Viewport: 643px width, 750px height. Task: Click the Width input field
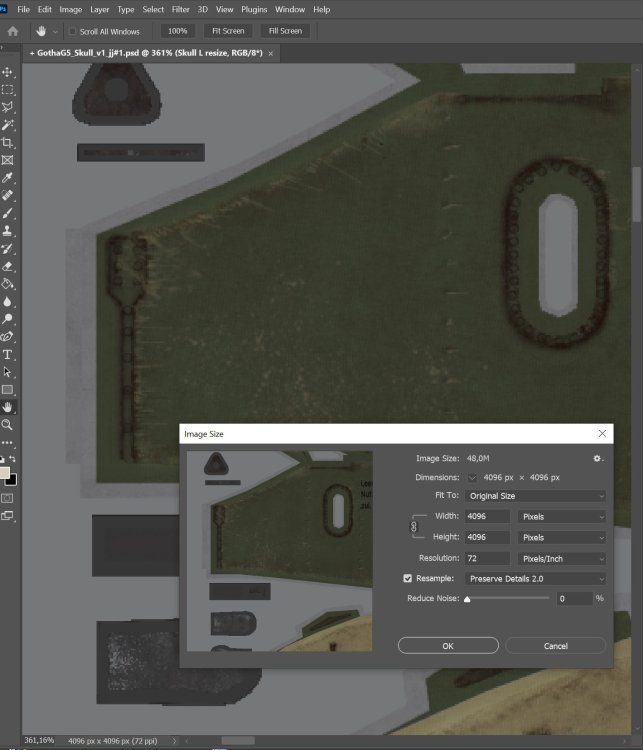pyautogui.click(x=488, y=517)
